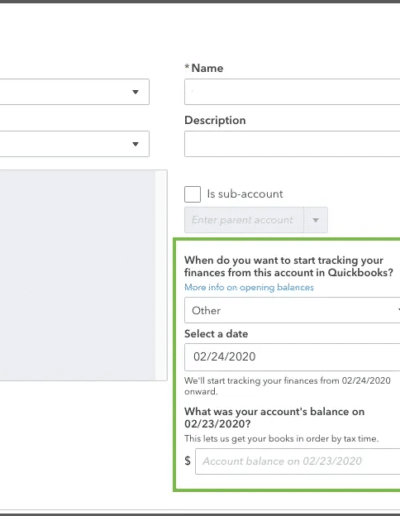Click the tracking start question heading
The width and height of the screenshot is (400, 516).
click(289, 266)
